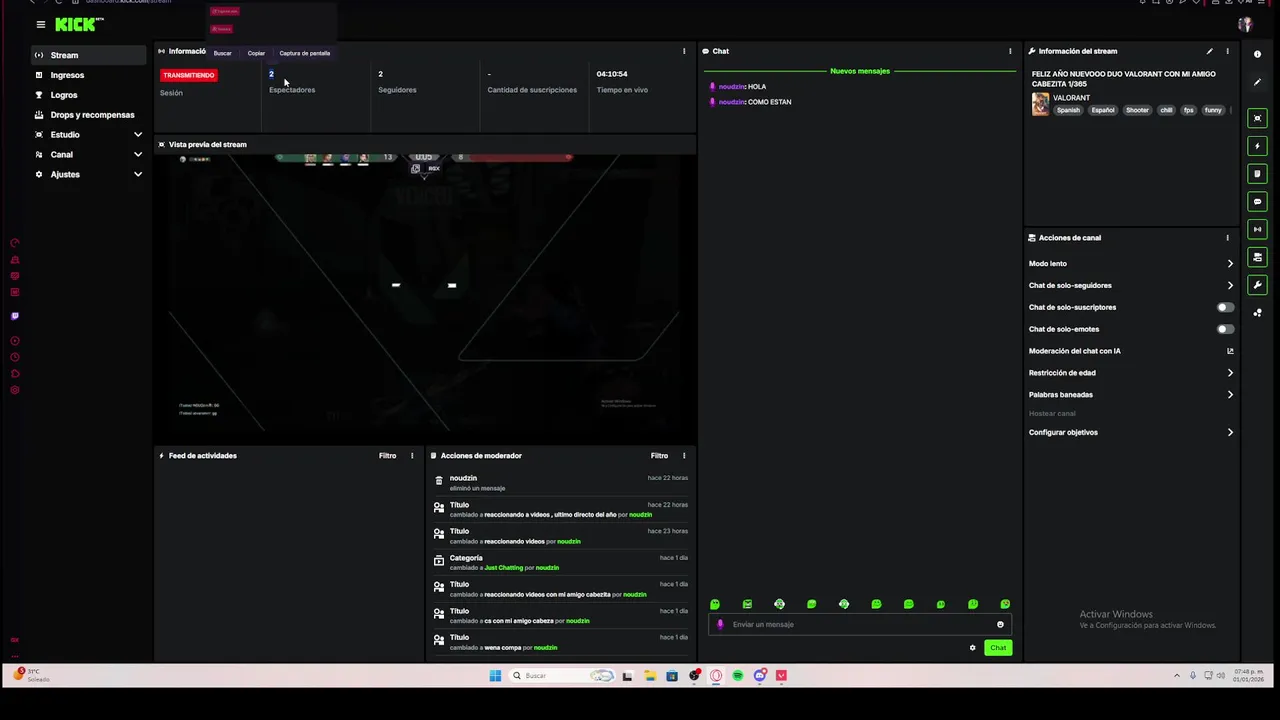Open Filtro in Feed de actividades
The width and height of the screenshot is (1280, 720).
pos(387,456)
